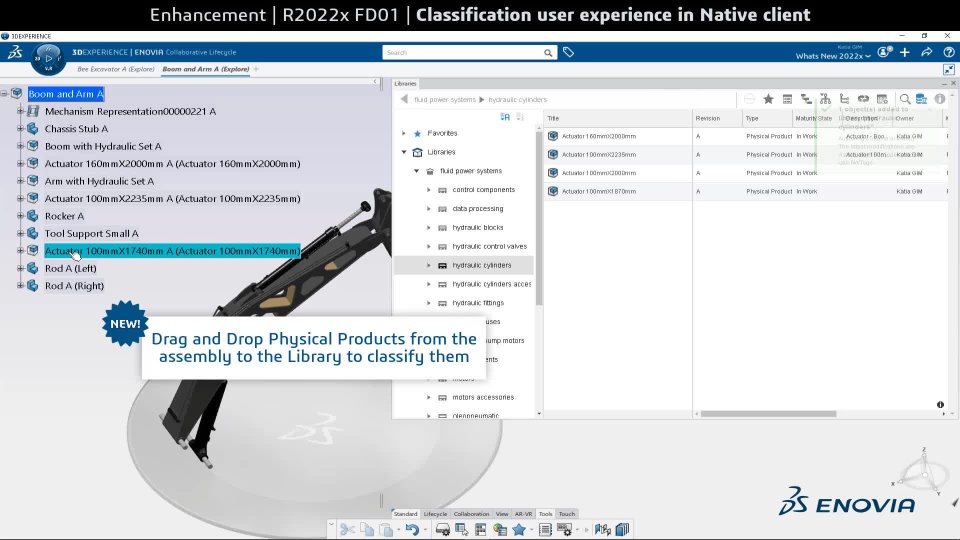Switch to the Bee Excavator A (Explore) tab

(x=116, y=69)
